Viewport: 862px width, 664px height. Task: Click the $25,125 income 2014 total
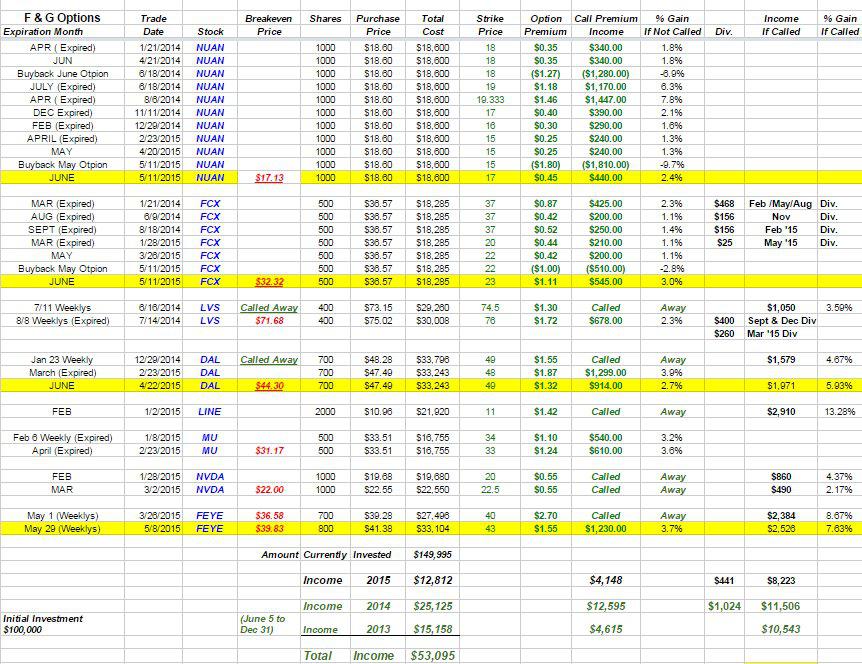pyautogui.click(x=433, y=606)
